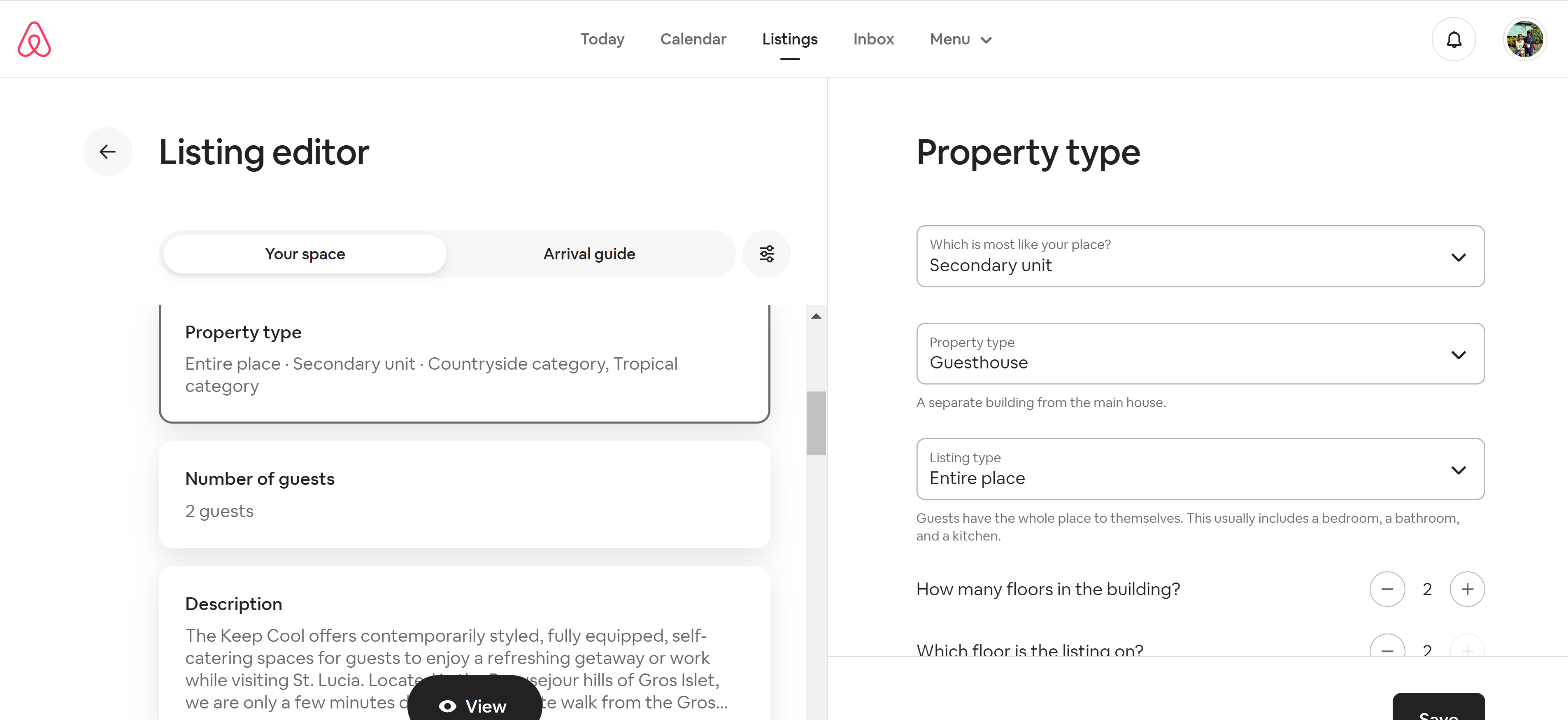Open the Listing type dropdown
This screenshot has height=720, width=1568.
pyautogui.click(x=1200, y=469)
